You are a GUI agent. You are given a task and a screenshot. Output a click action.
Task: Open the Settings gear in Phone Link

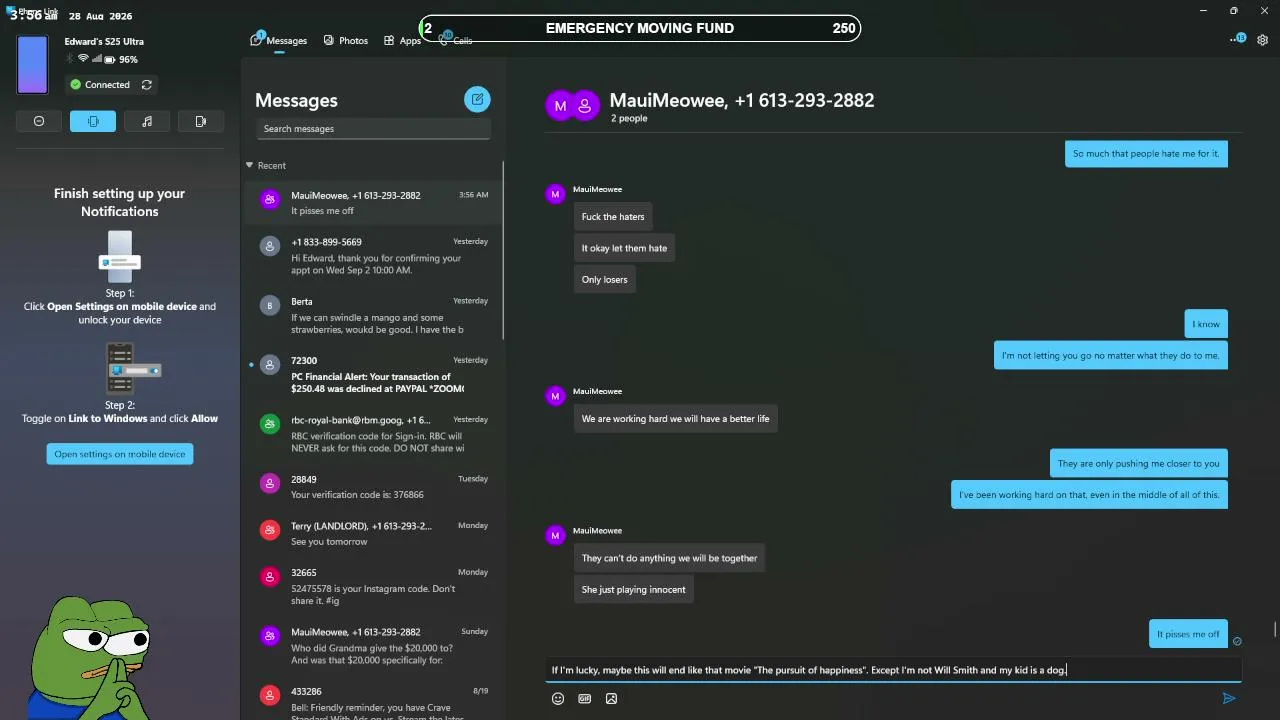(1263, 40)
